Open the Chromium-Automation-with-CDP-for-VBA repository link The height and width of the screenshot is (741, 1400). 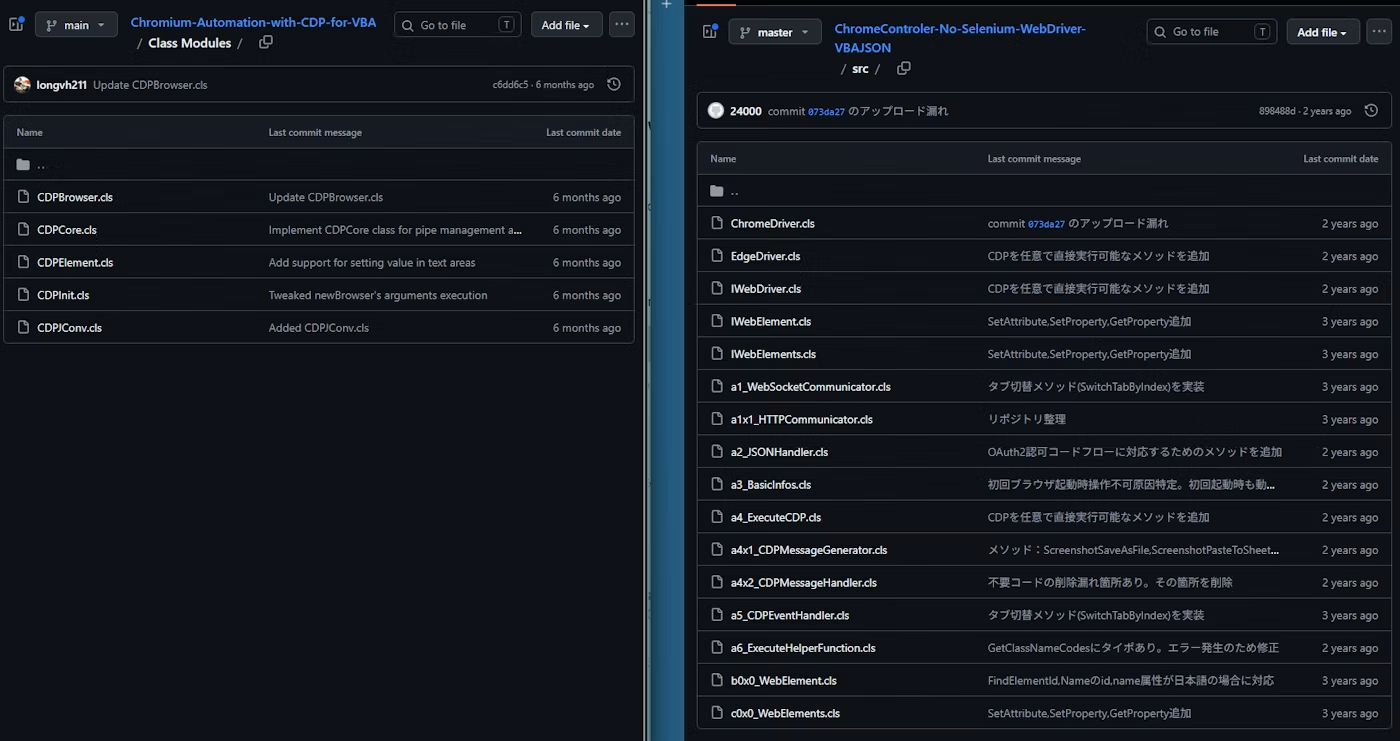pyautogui.click(x=253, y=22)
